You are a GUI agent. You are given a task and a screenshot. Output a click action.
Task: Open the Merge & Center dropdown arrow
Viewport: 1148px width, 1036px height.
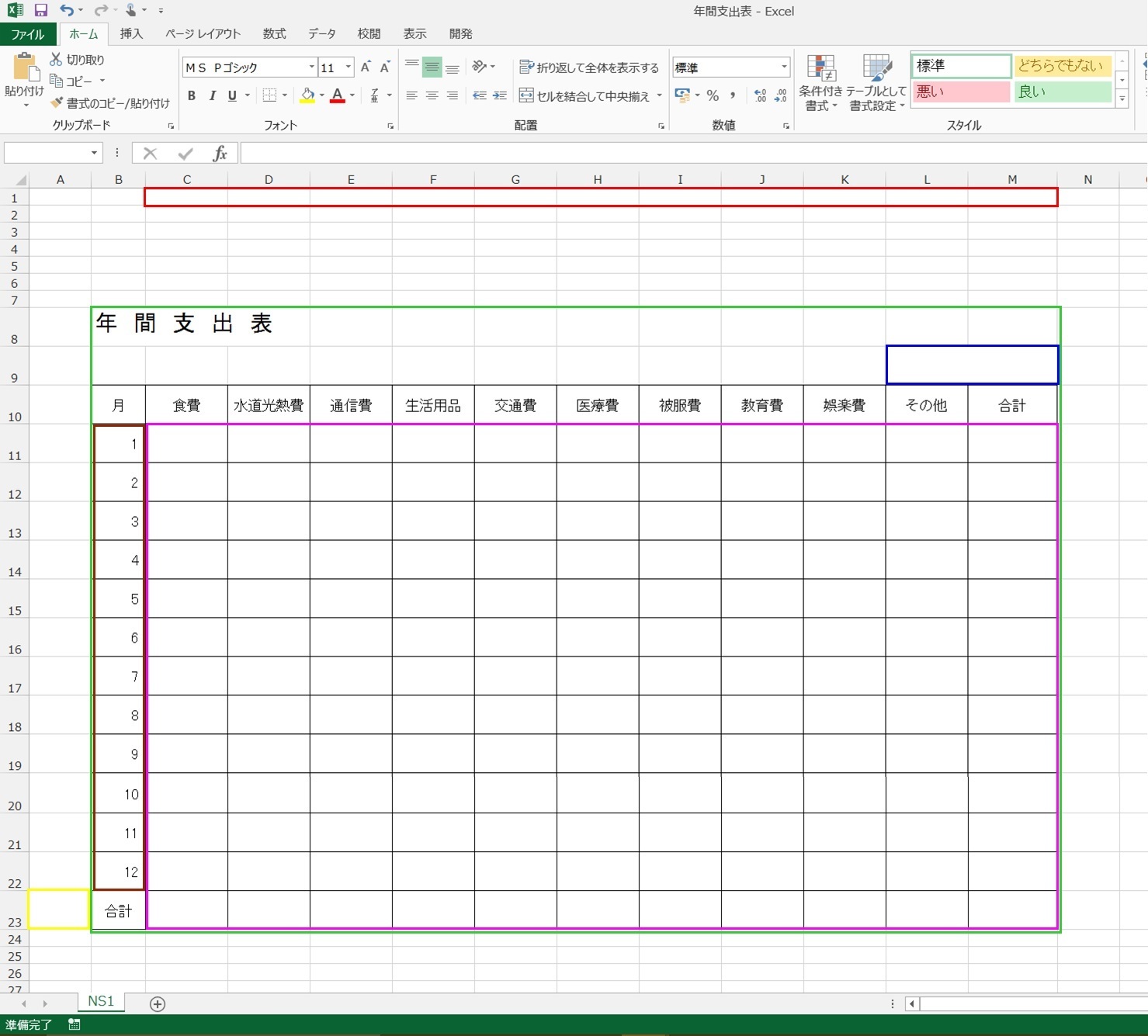[660, 95]
